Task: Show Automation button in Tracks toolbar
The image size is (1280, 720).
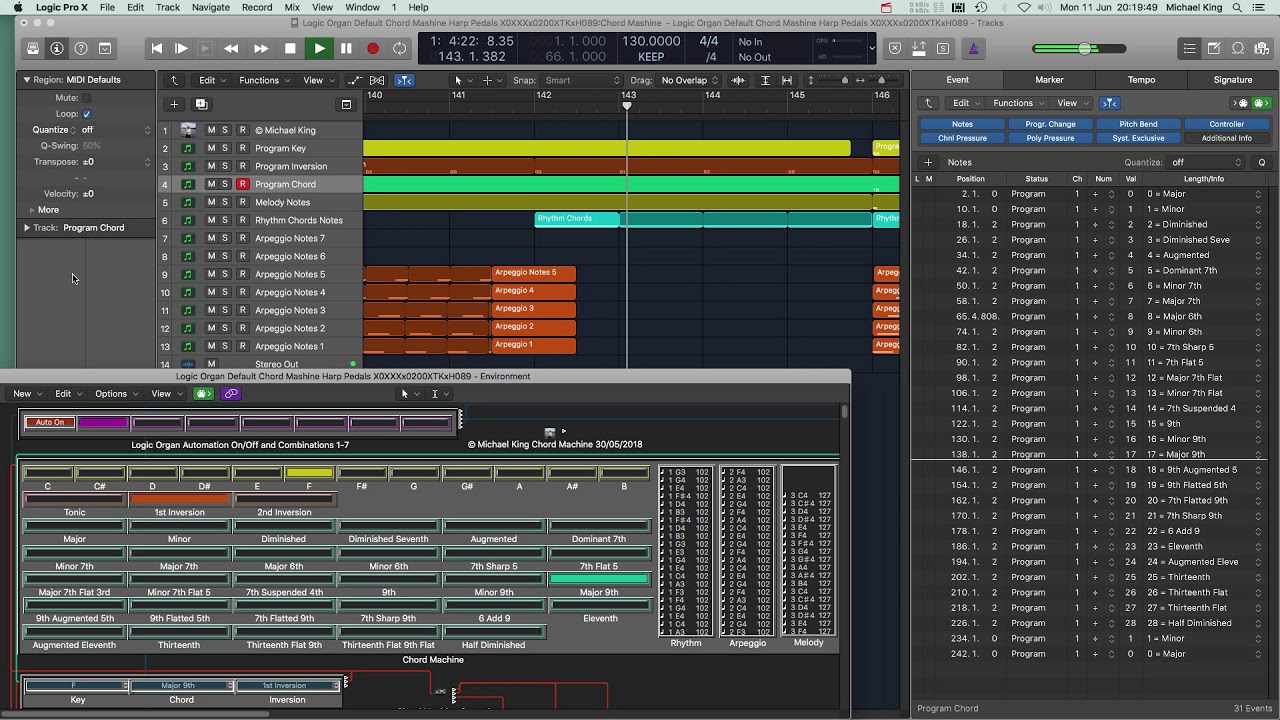Action: tap(355, 80)
